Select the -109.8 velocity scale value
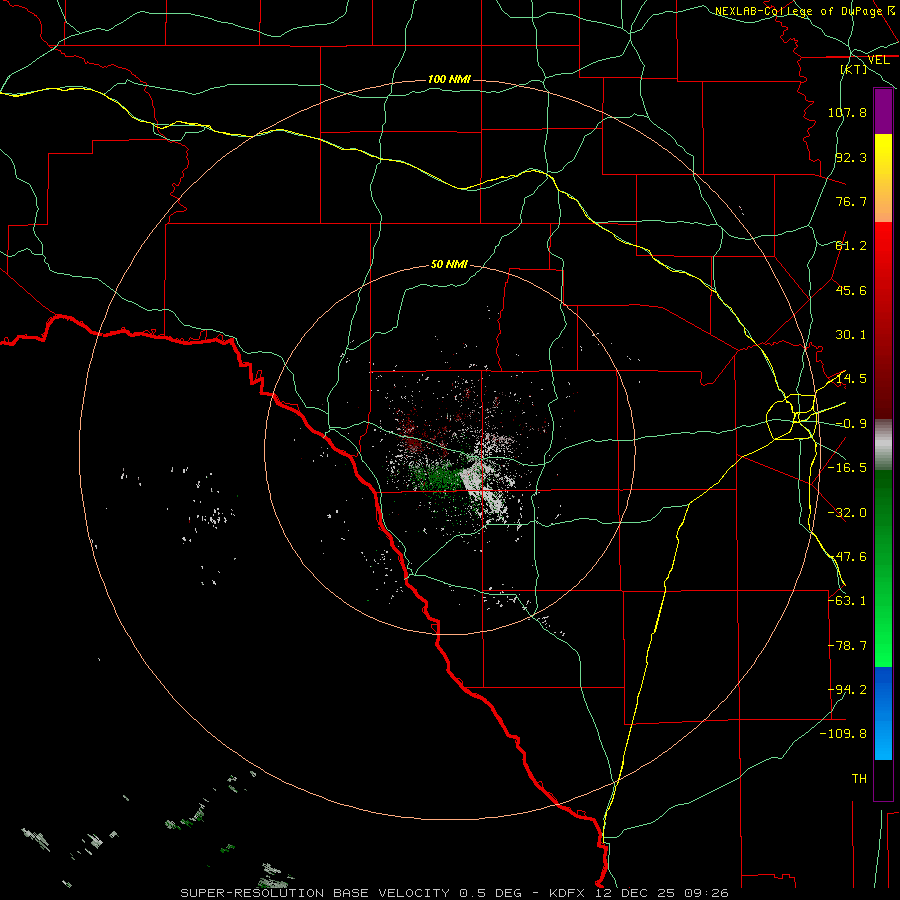 click(x=843, y=734)
